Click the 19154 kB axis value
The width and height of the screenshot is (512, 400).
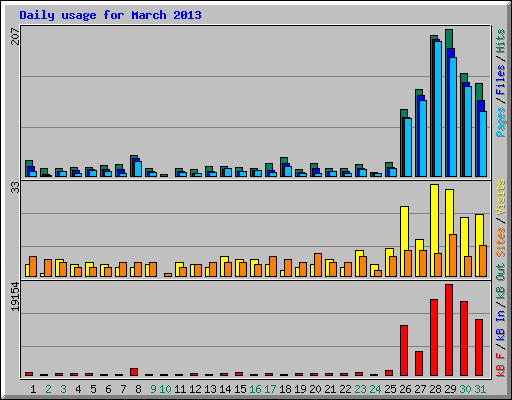coord(15,297)
